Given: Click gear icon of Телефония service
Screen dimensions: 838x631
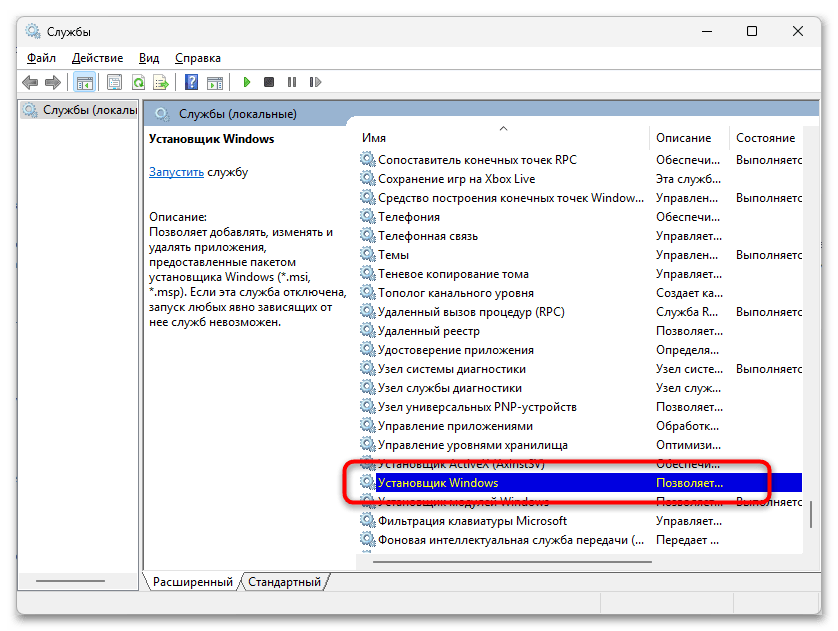Looking at the screenshot, I should click(x=368, y=216).
